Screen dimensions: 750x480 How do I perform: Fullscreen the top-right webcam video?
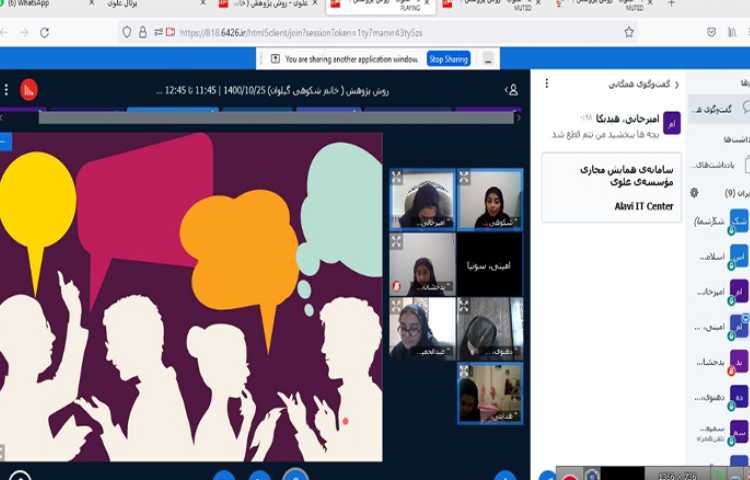click(463, 177)
